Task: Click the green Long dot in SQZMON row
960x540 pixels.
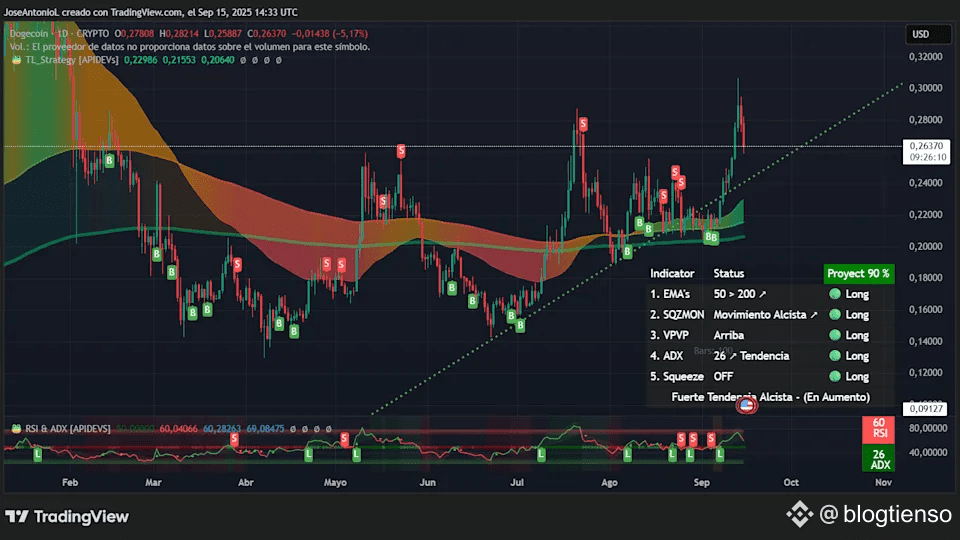Action: [x=834, y=315]
